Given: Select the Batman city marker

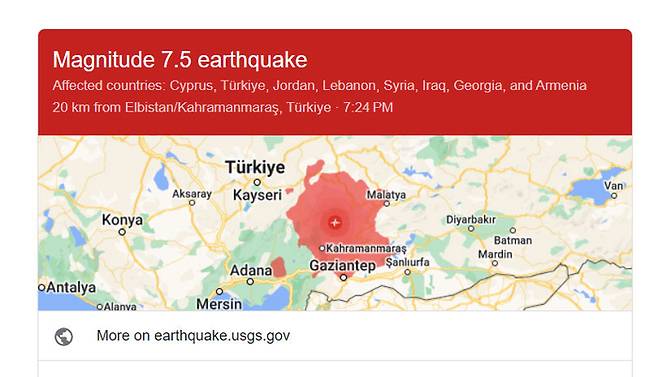Looking at the screenshot, I should 512,230.
